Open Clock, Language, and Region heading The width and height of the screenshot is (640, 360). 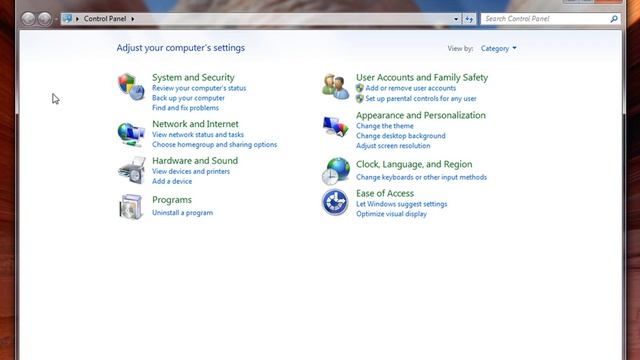414,164
